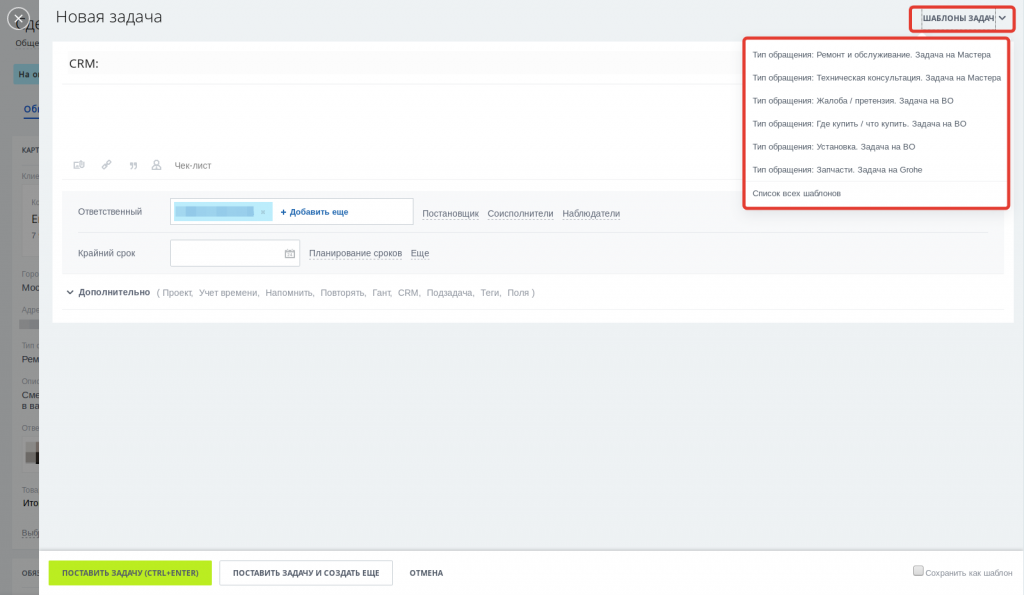
Task: Expand the 'Еще' deadline options
Action: pyautogui.click(x=420, y=253)
